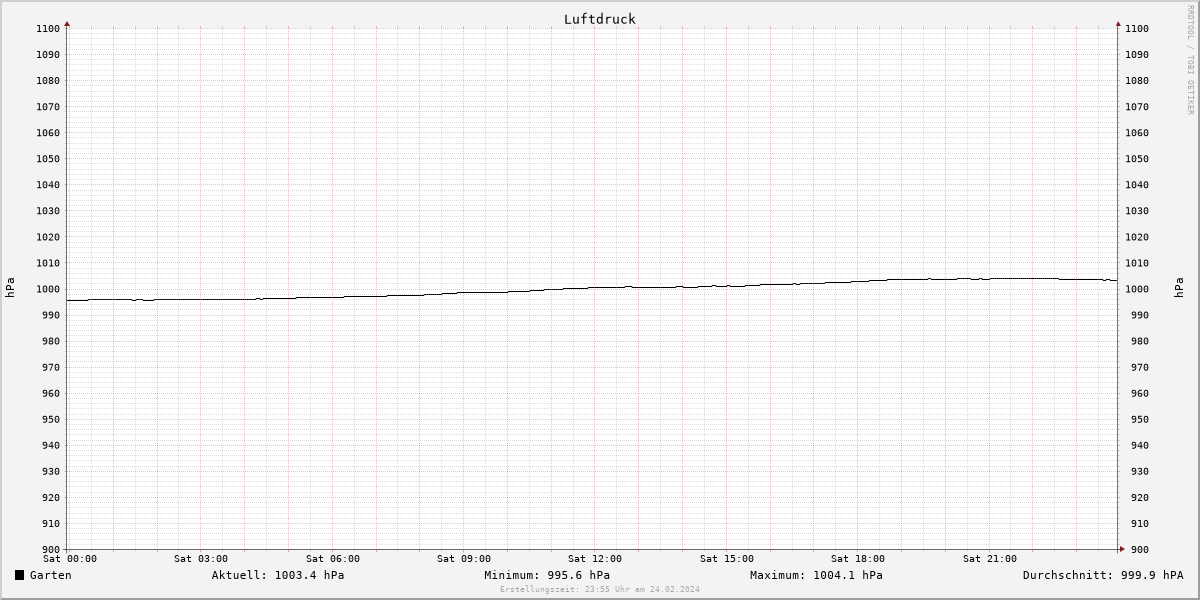This screenshot has height=600, width=1200.
Task: Click the Sat 00:00 time axis label
Action: point(69,559)
